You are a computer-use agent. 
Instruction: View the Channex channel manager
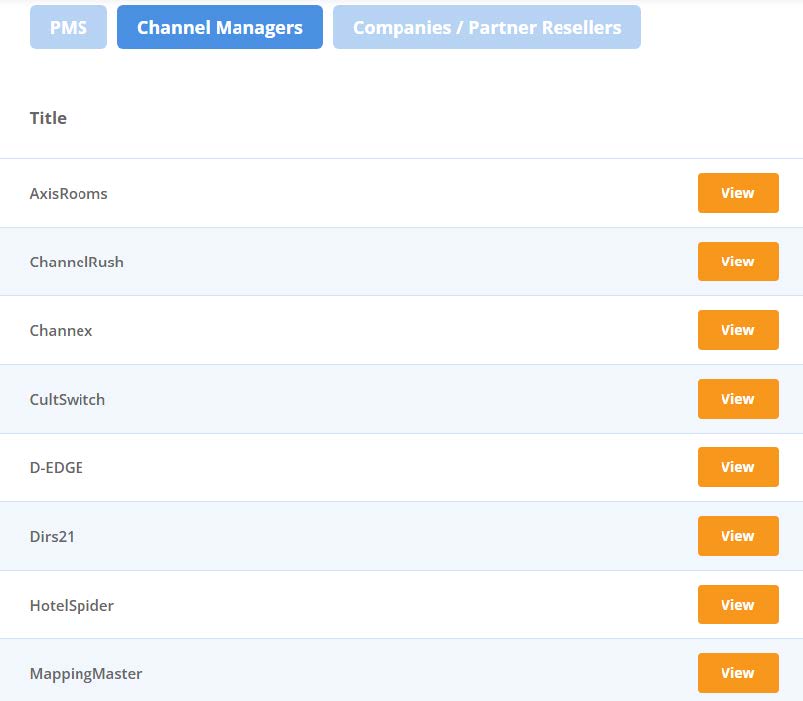(x=738, y=330)
